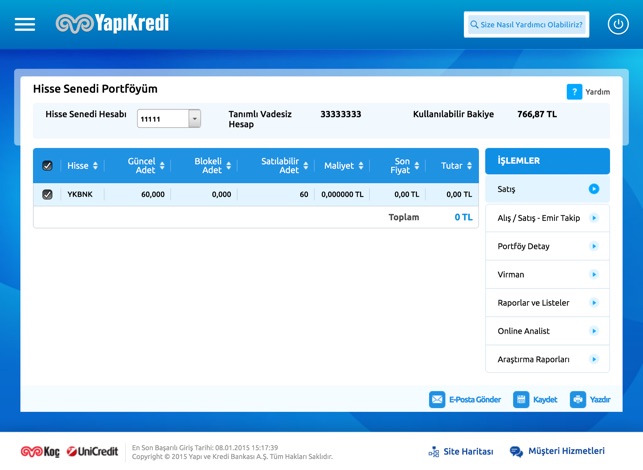This screenshot has width=643, height=470.
Task: Open the Hisse Senedi Hesabı dropdown
Action: [x=194, y=119]
